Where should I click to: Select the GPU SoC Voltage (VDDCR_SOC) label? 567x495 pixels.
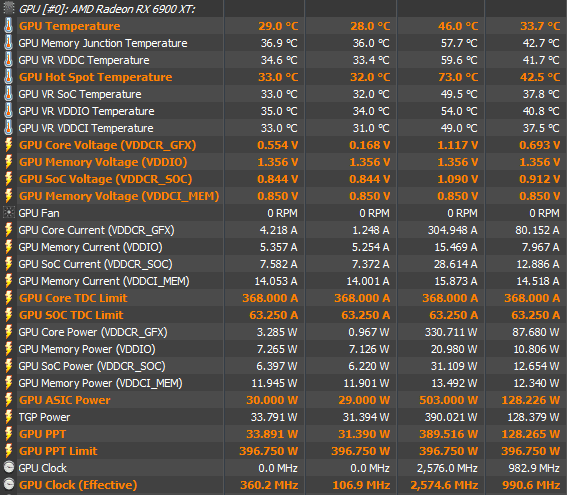[x=105, y=179]
